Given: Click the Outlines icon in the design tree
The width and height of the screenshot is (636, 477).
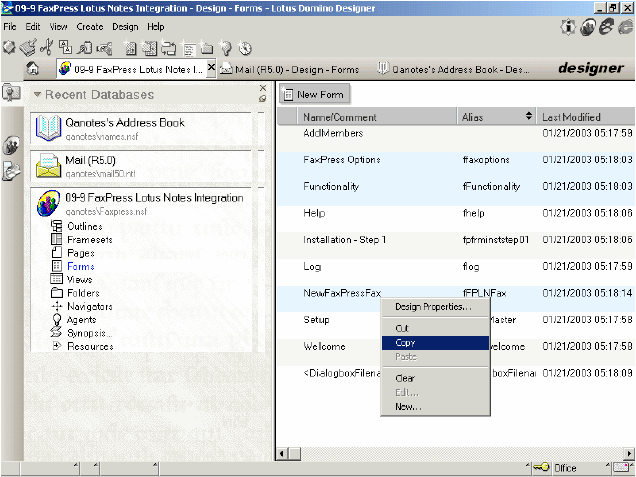Looking at the screenshot, I should (x=56, y=226).
